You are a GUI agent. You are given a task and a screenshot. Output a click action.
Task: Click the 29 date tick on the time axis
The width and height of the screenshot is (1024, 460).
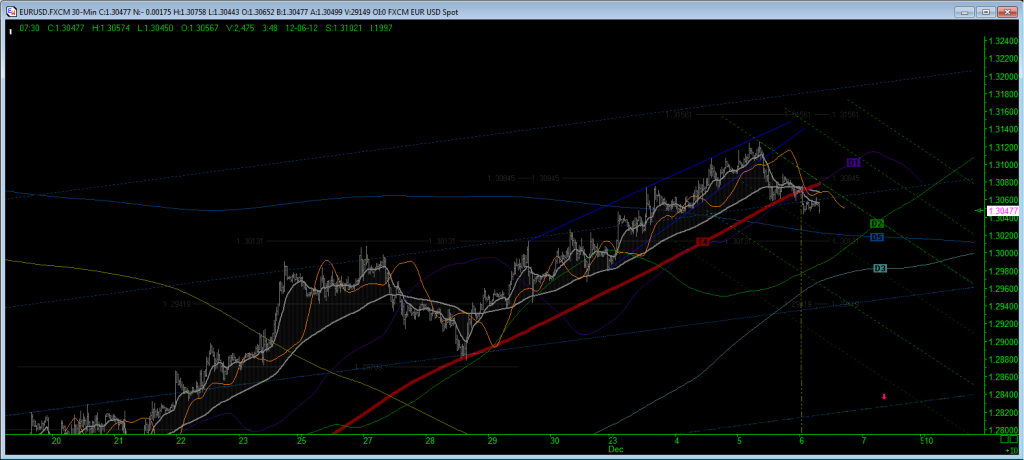(x=492, y=441)
